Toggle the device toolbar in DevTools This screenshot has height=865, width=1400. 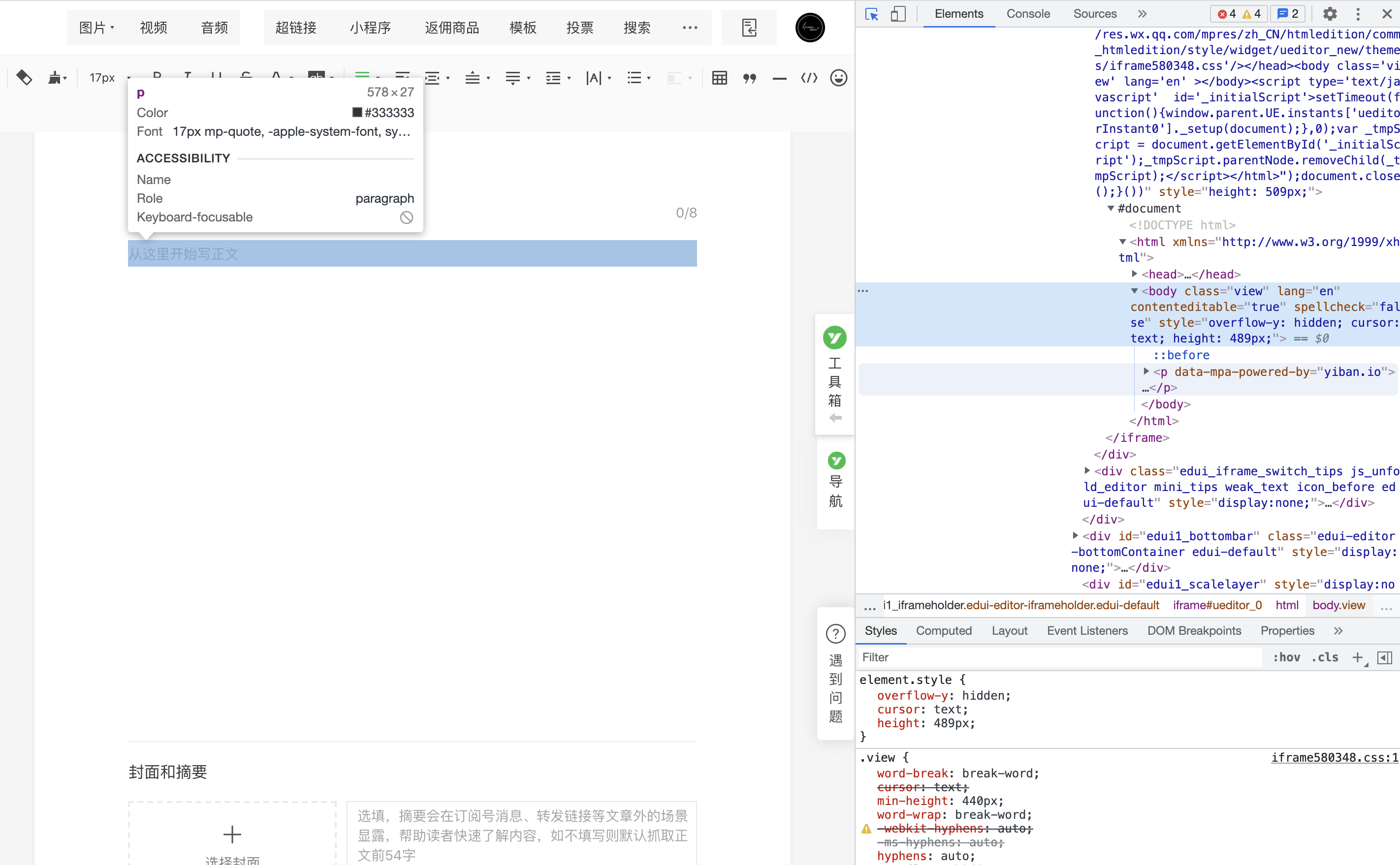coord(898,14)
